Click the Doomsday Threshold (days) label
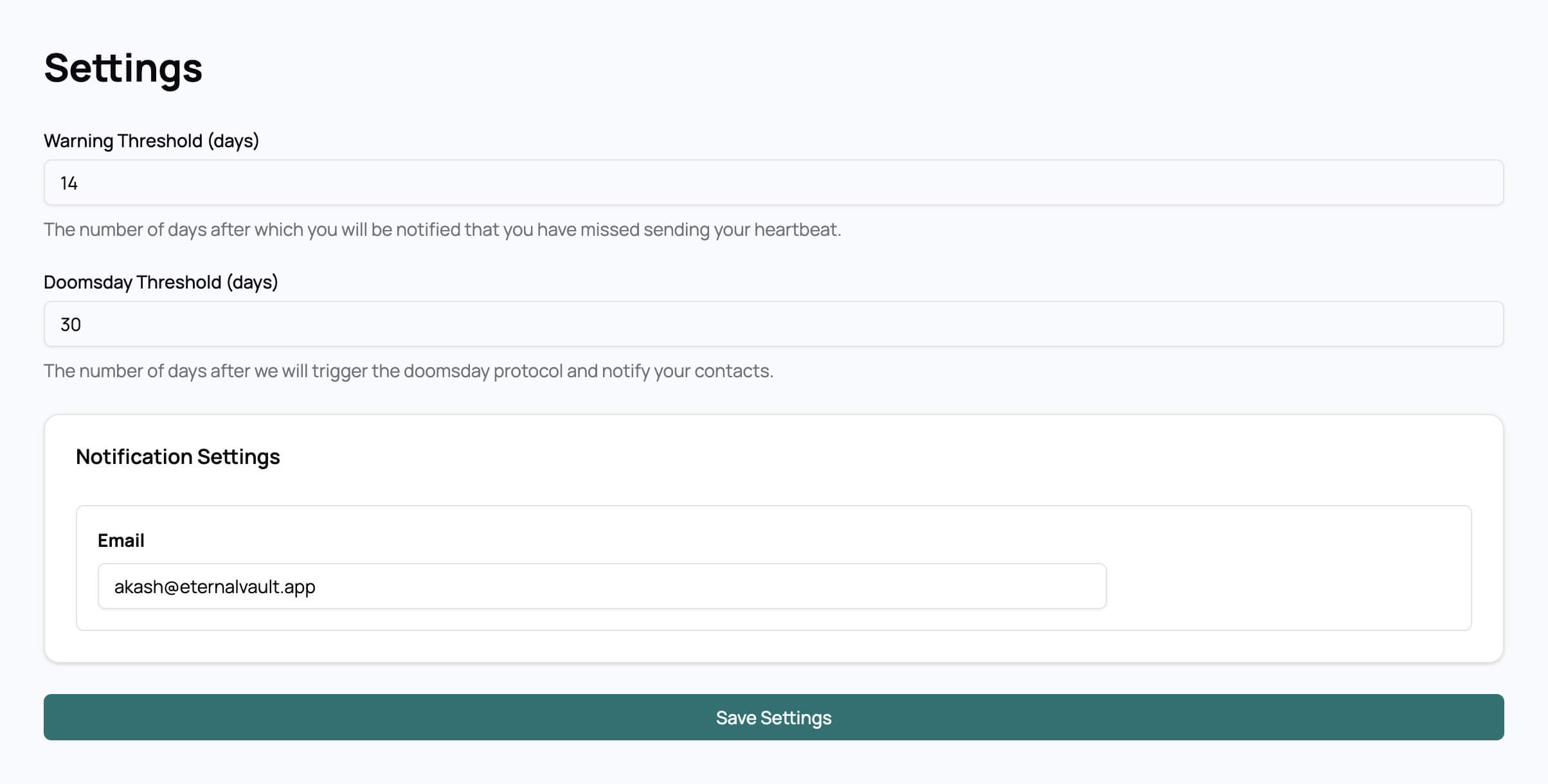Image resolution: width=1548 pixels, height=784 pixels. [161, 282]
